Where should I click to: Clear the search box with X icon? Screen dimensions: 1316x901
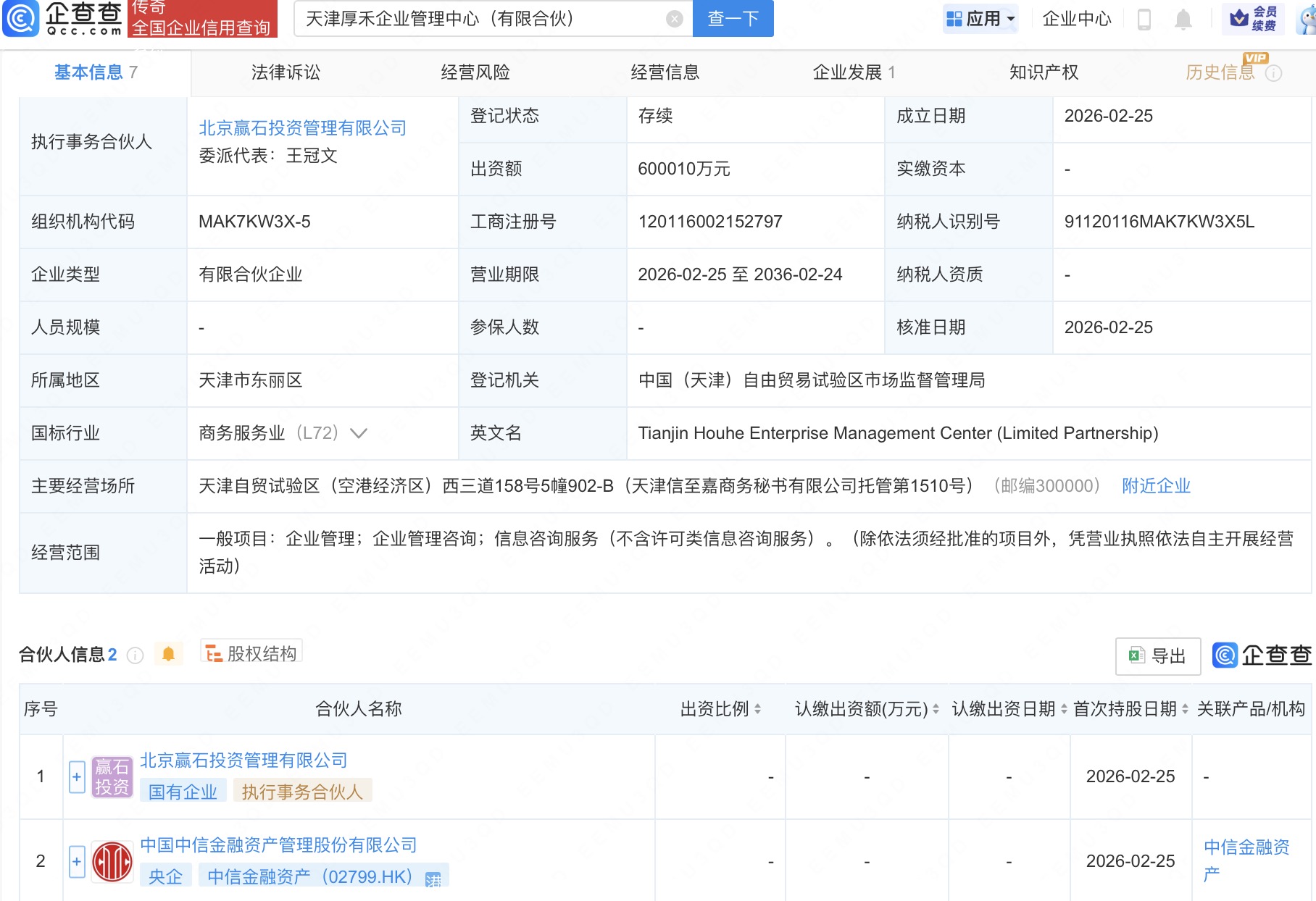(674, 19)
